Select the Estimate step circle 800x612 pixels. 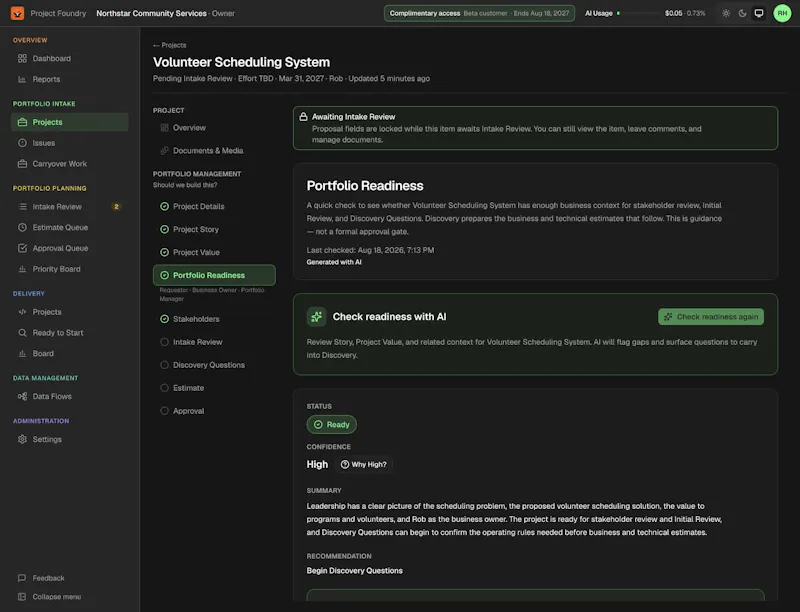pyautogui.click(x=164, y=388)
